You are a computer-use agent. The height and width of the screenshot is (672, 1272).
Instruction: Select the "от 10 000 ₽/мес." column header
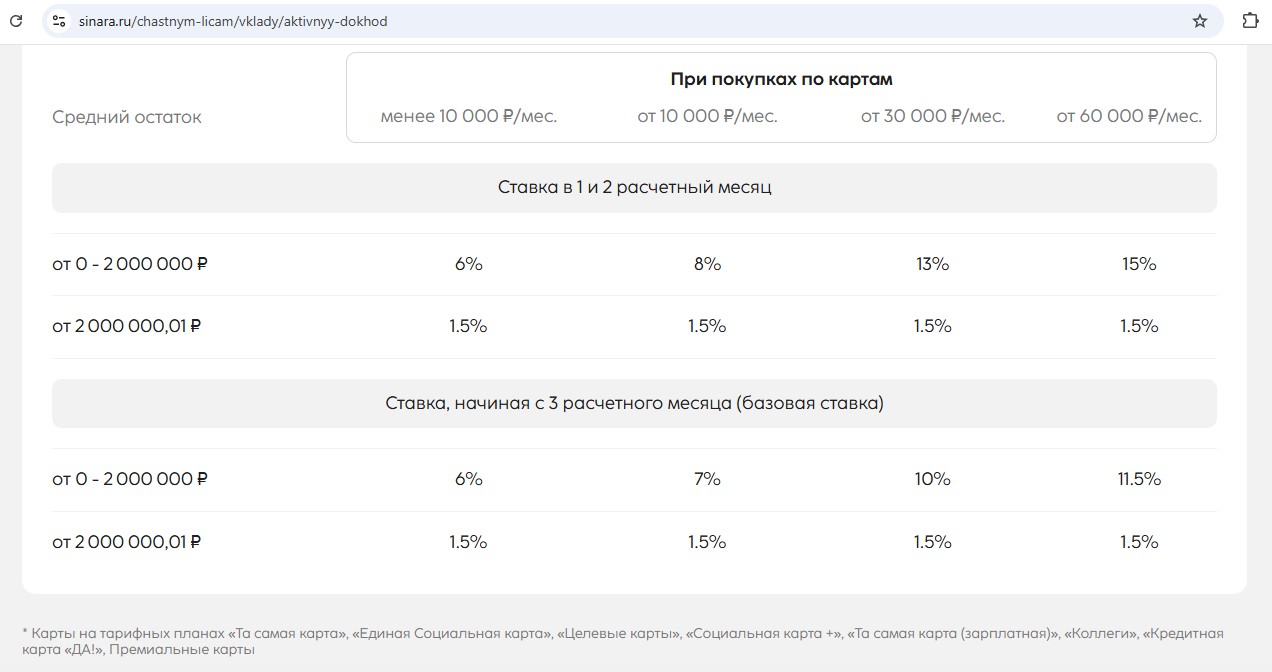click(x=707, y=116)
